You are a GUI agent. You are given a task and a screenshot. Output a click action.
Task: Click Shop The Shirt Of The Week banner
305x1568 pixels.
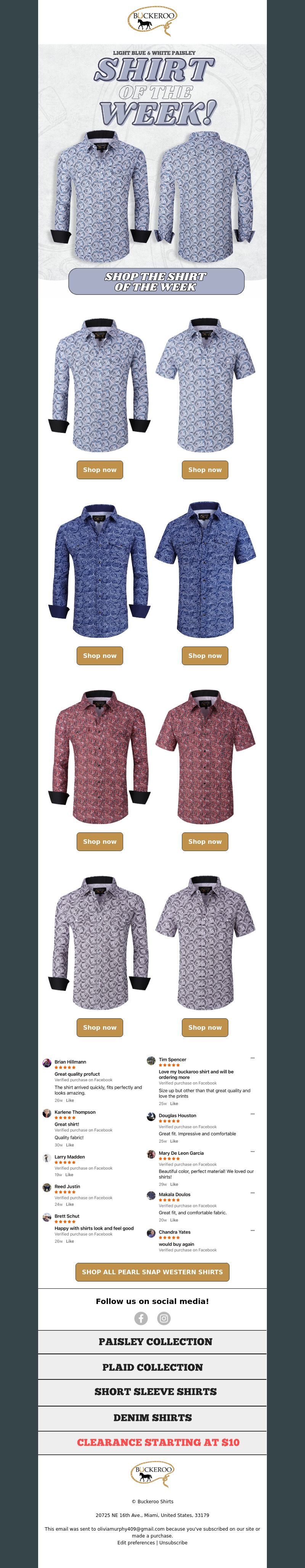[x=156, y=282]
